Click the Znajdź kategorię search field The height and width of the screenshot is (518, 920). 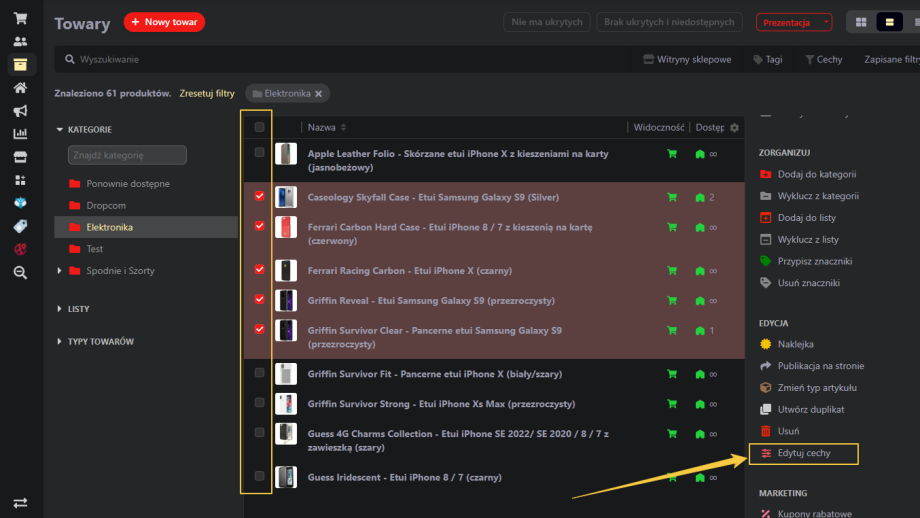[x=127, y=155]
